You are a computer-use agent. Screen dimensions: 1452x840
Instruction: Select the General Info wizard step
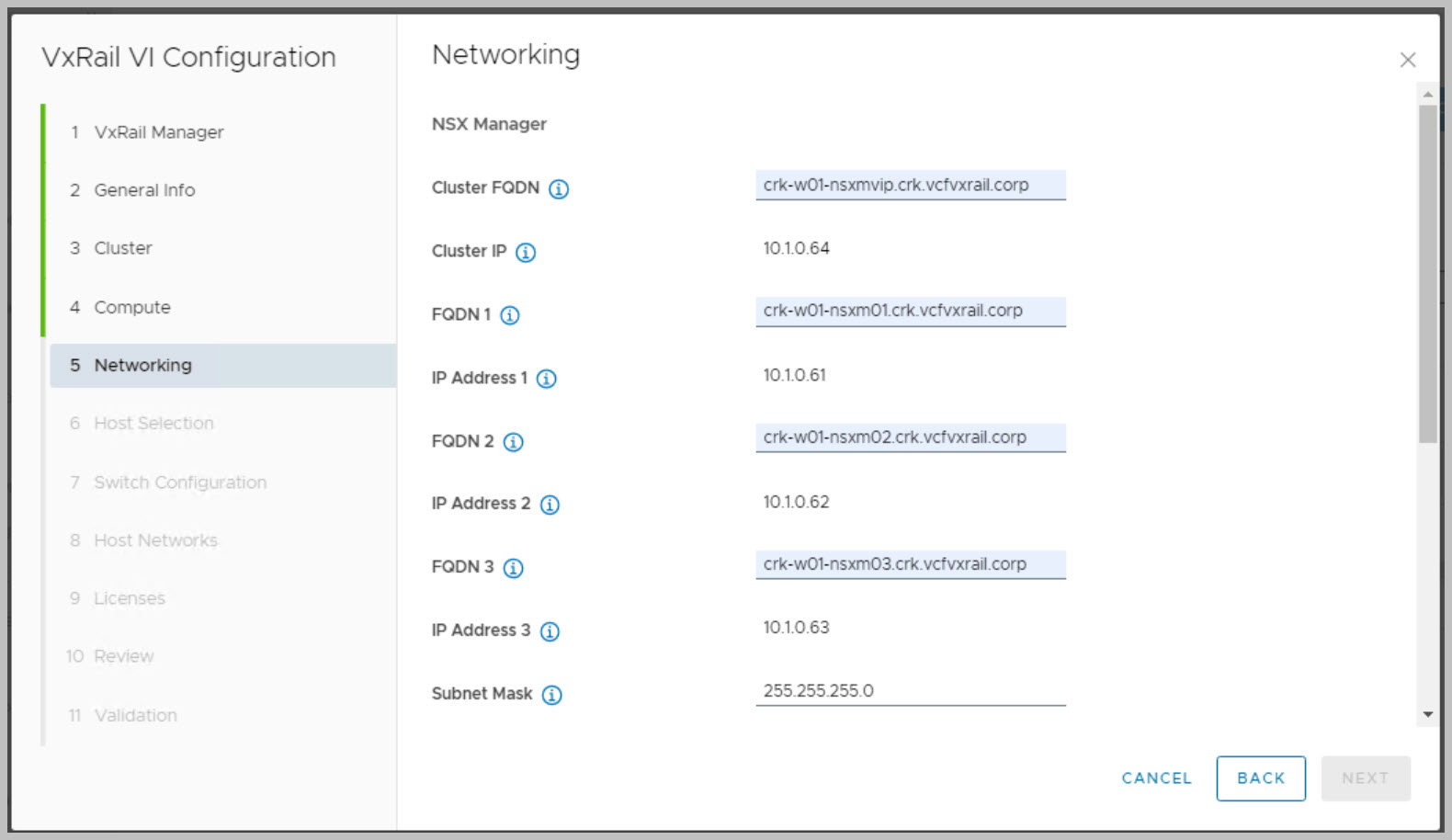click(x=144, y=190)
